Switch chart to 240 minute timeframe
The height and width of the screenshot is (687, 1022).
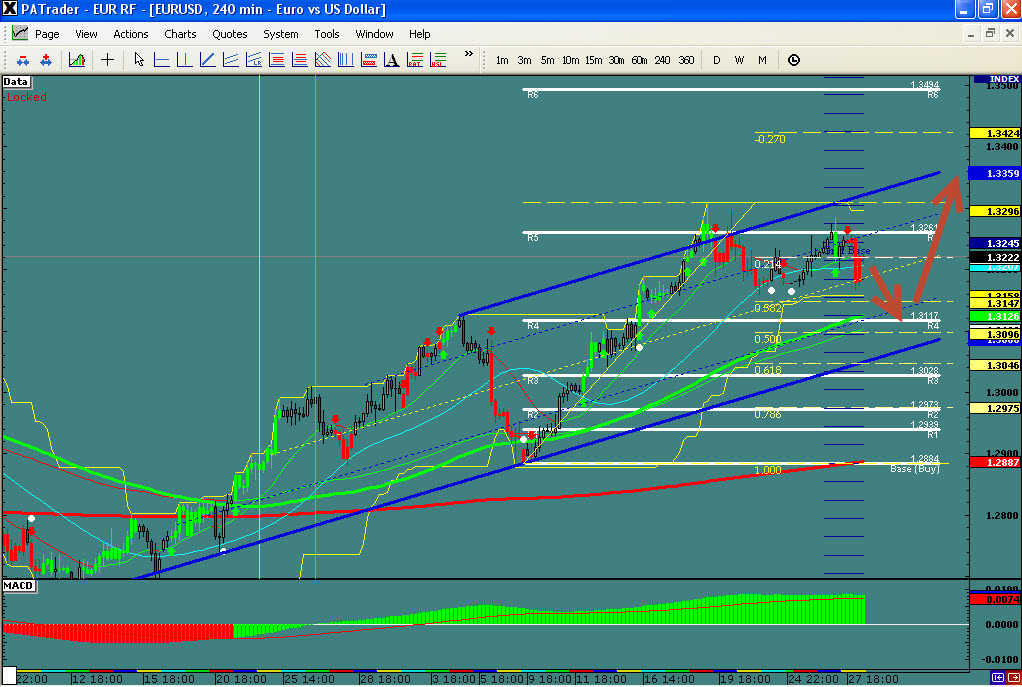point(662,60)
